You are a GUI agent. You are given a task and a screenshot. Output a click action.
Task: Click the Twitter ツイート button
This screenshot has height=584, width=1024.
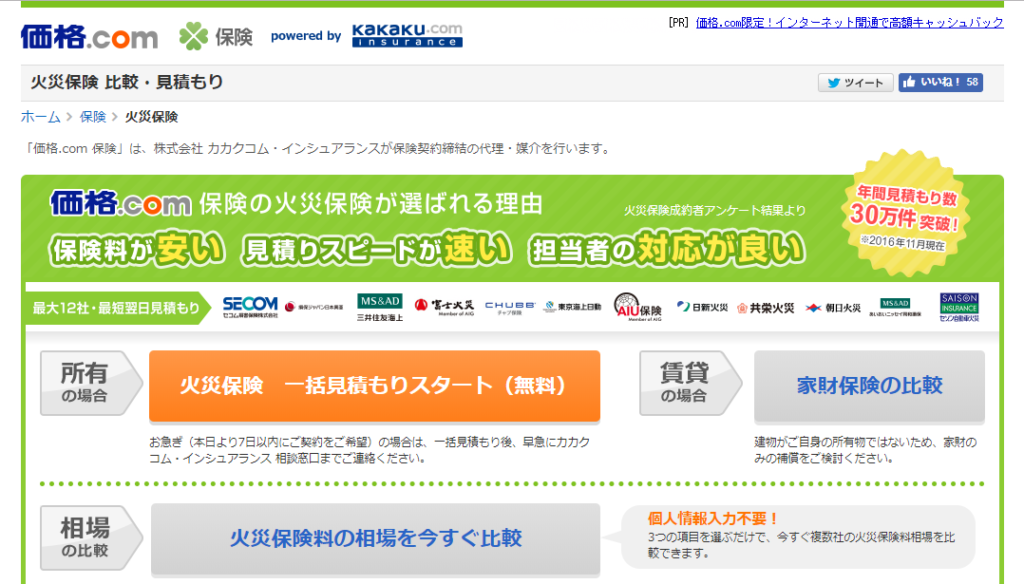click(x=856, y=82)
